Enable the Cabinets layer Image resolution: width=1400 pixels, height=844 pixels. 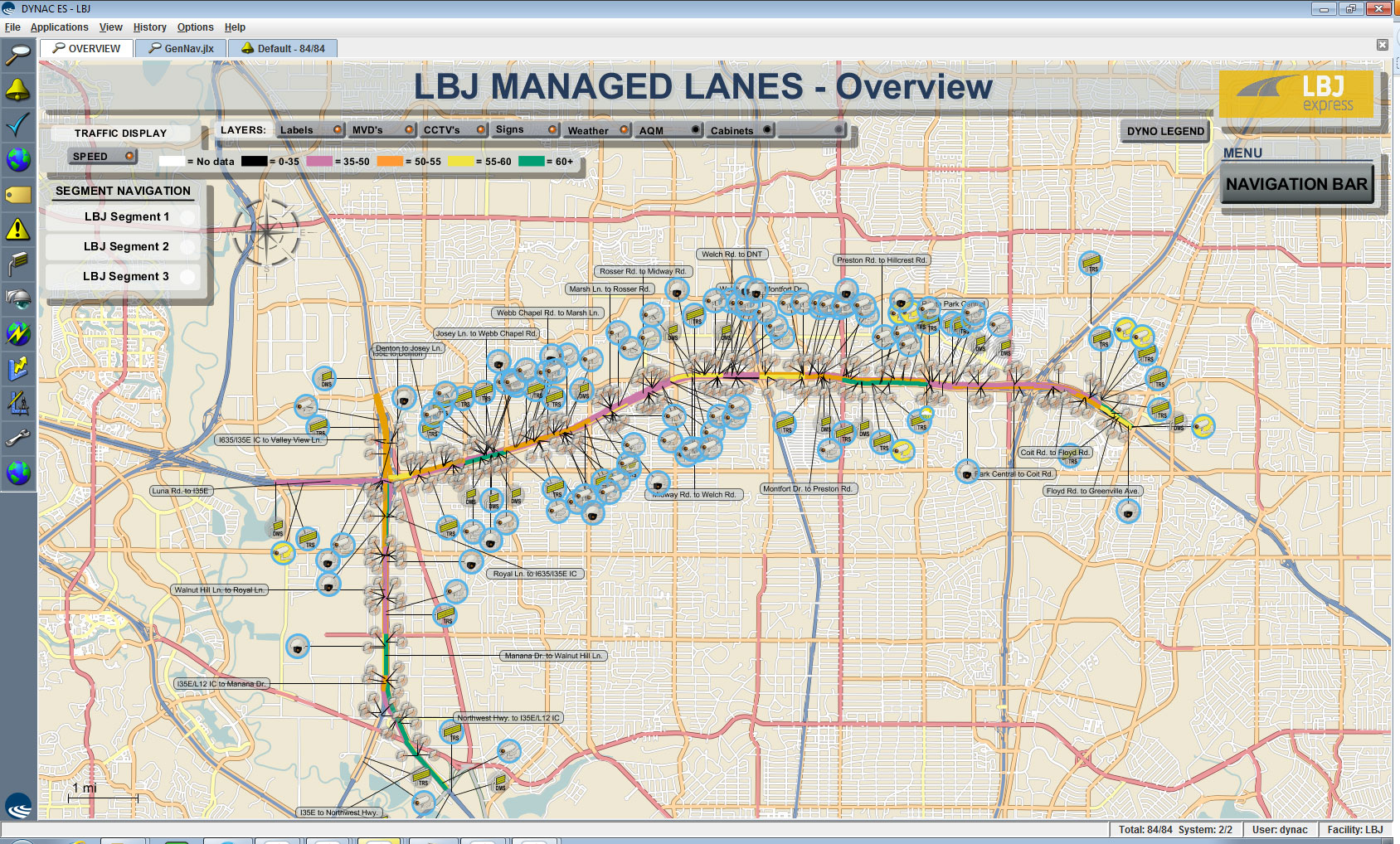coord(741,130)
